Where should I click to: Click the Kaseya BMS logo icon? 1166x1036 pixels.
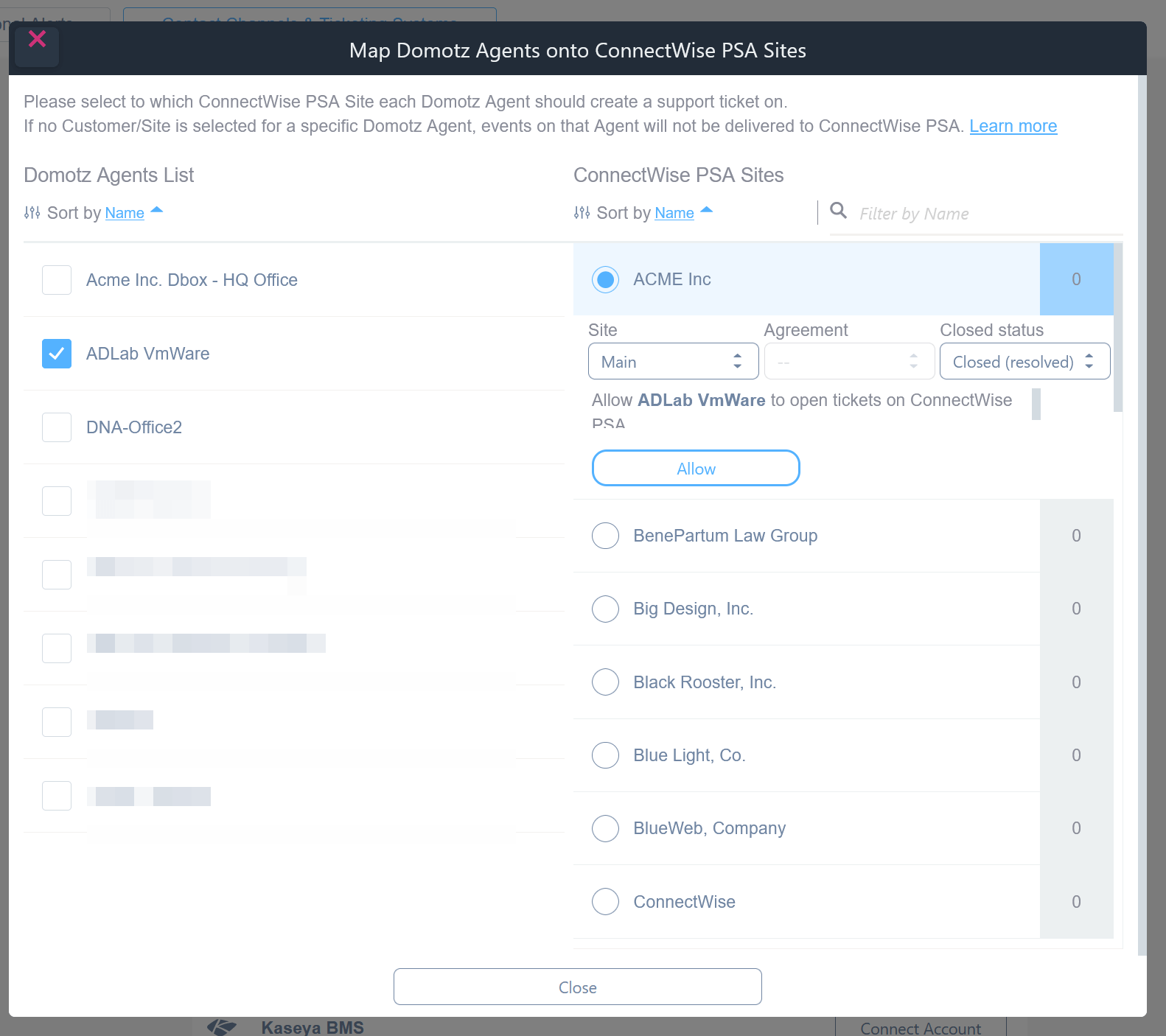[x=221, y=1027]
